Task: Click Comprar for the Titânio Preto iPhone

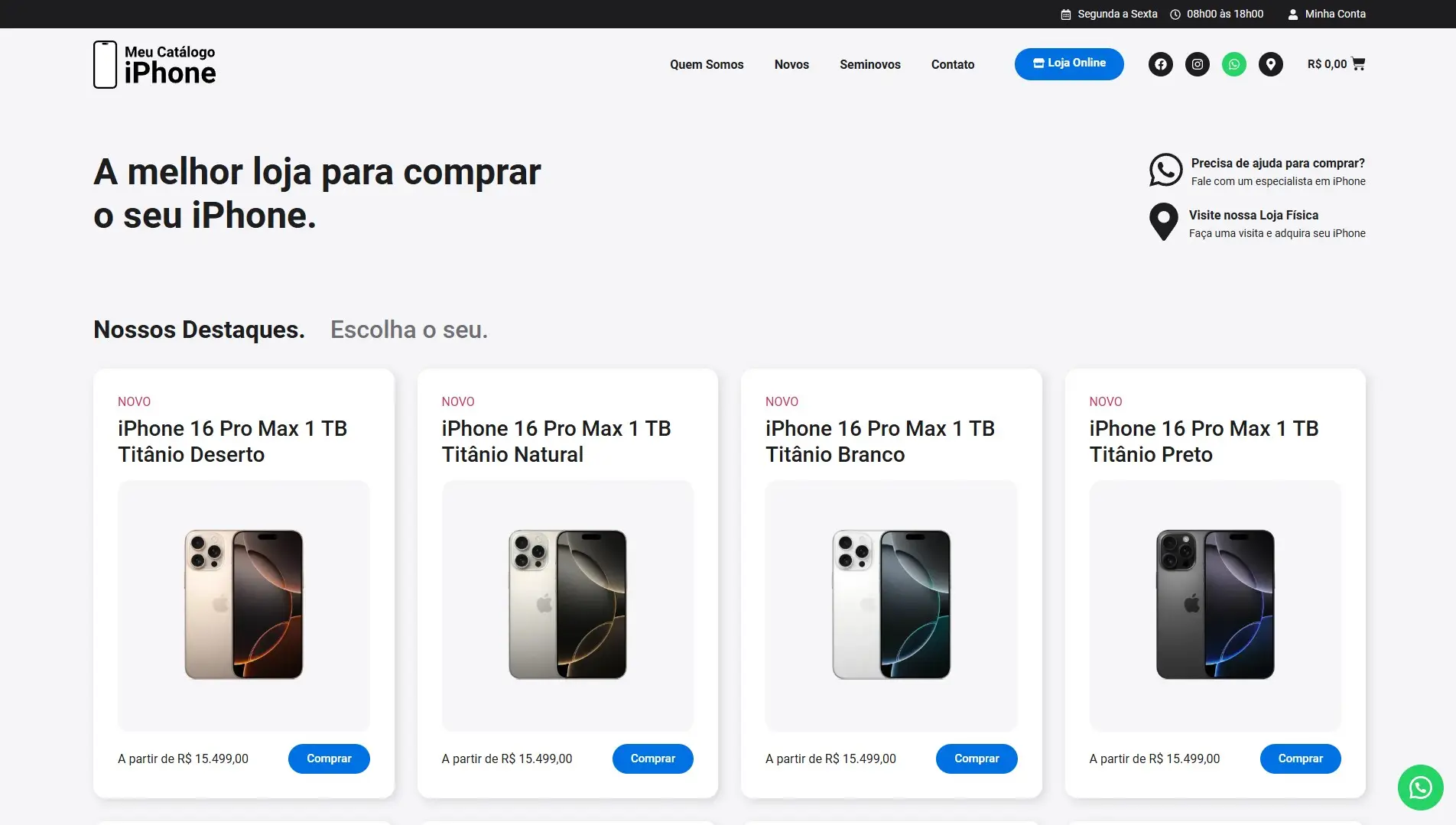Action: pyautogui.click(x=1300, y=758)
